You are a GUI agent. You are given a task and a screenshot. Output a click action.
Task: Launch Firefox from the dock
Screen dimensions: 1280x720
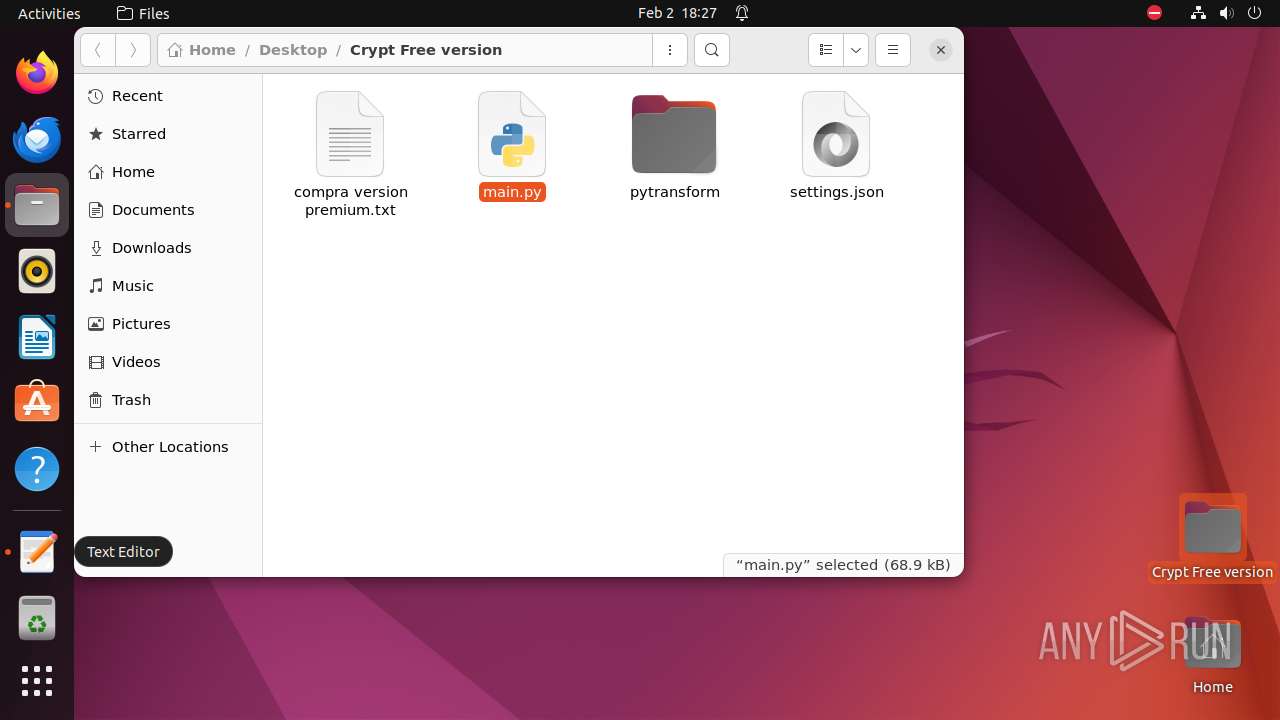pyautogui.click(x=37, y=73)
